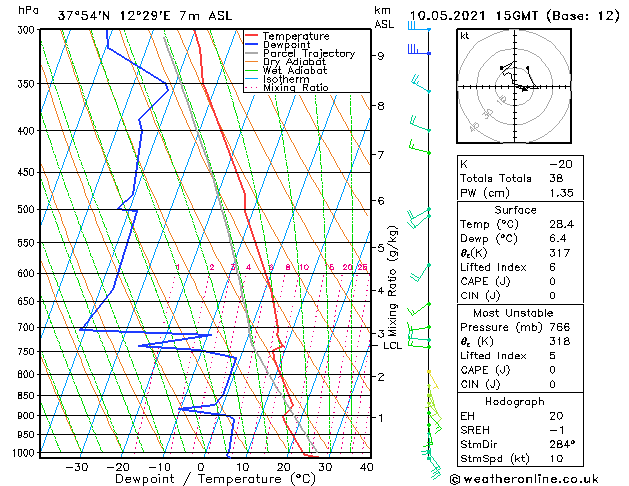Screen dimensions: 629x486
Task: Click the yellow wind barb near 800 hPa
Action: 433,380
